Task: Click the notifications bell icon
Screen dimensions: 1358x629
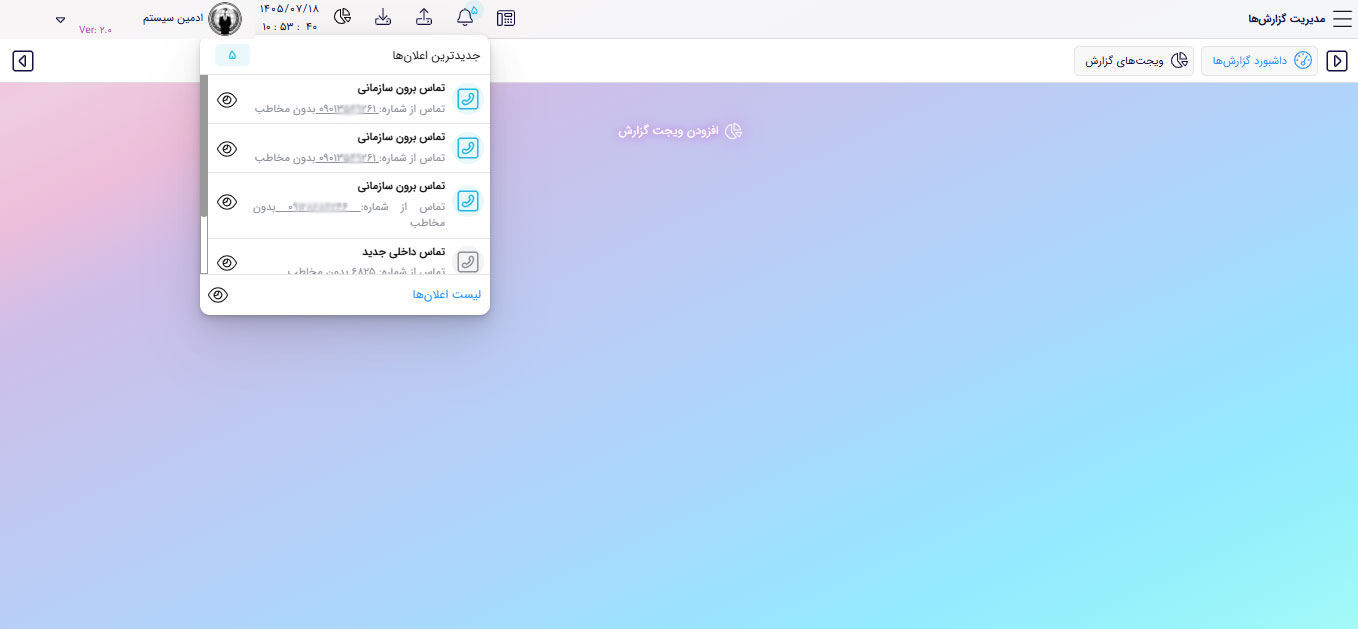Action: 465,17
